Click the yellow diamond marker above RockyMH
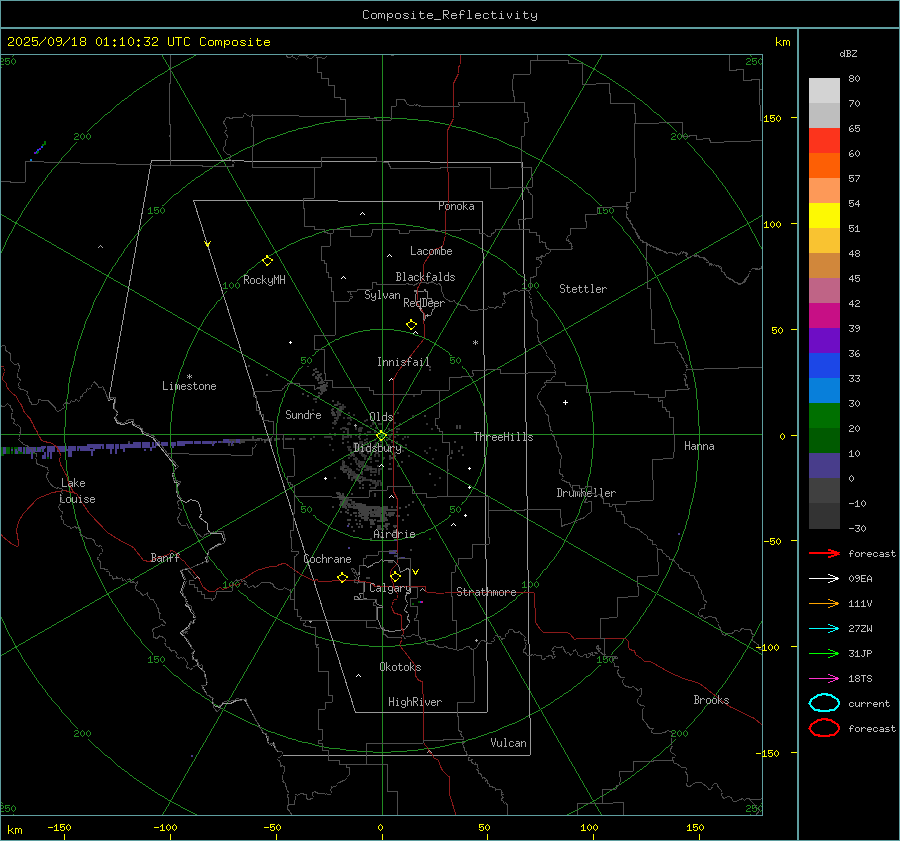The height and width of the screenshot is (841, 900). click(267, 260)
